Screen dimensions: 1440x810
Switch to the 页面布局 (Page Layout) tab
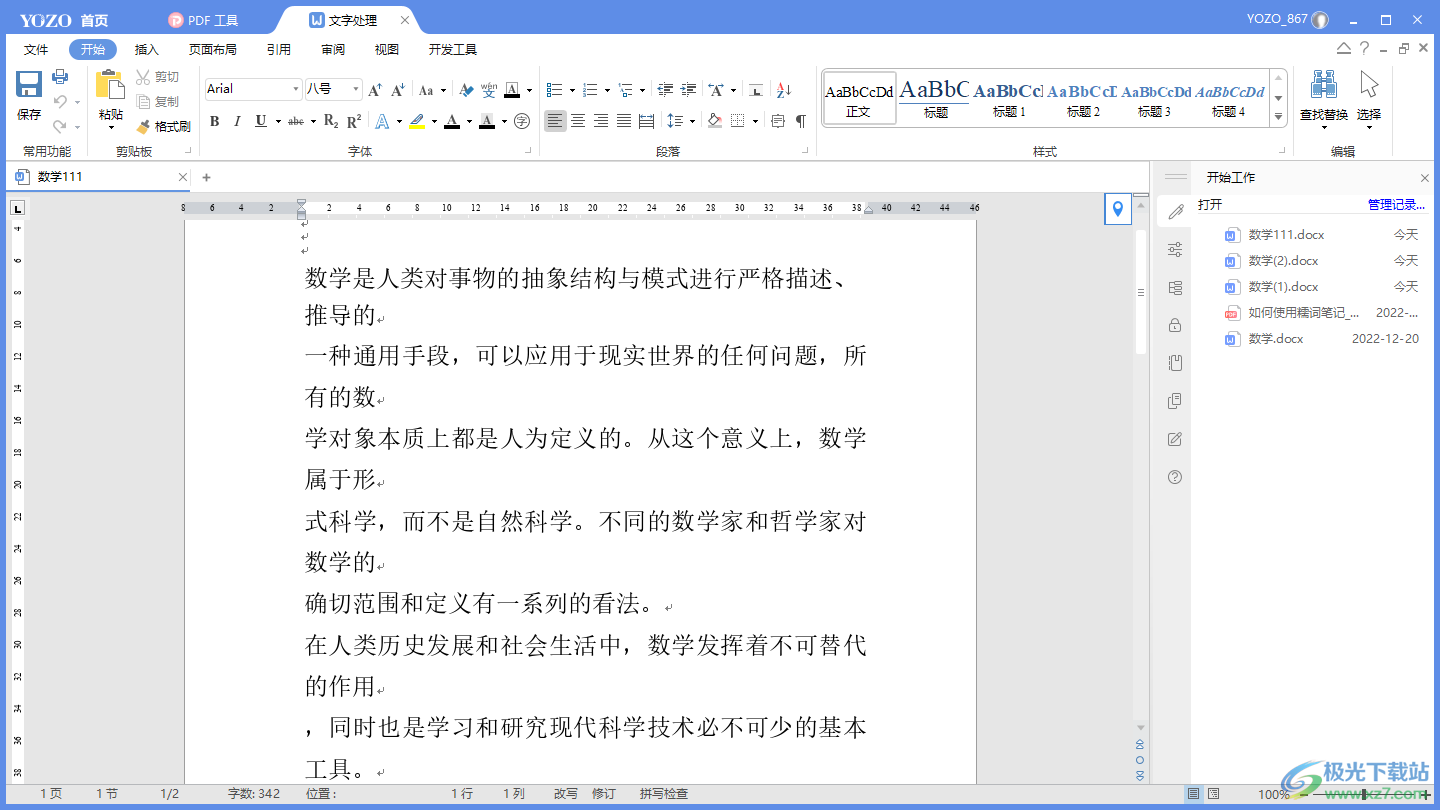tap(213, 49)
